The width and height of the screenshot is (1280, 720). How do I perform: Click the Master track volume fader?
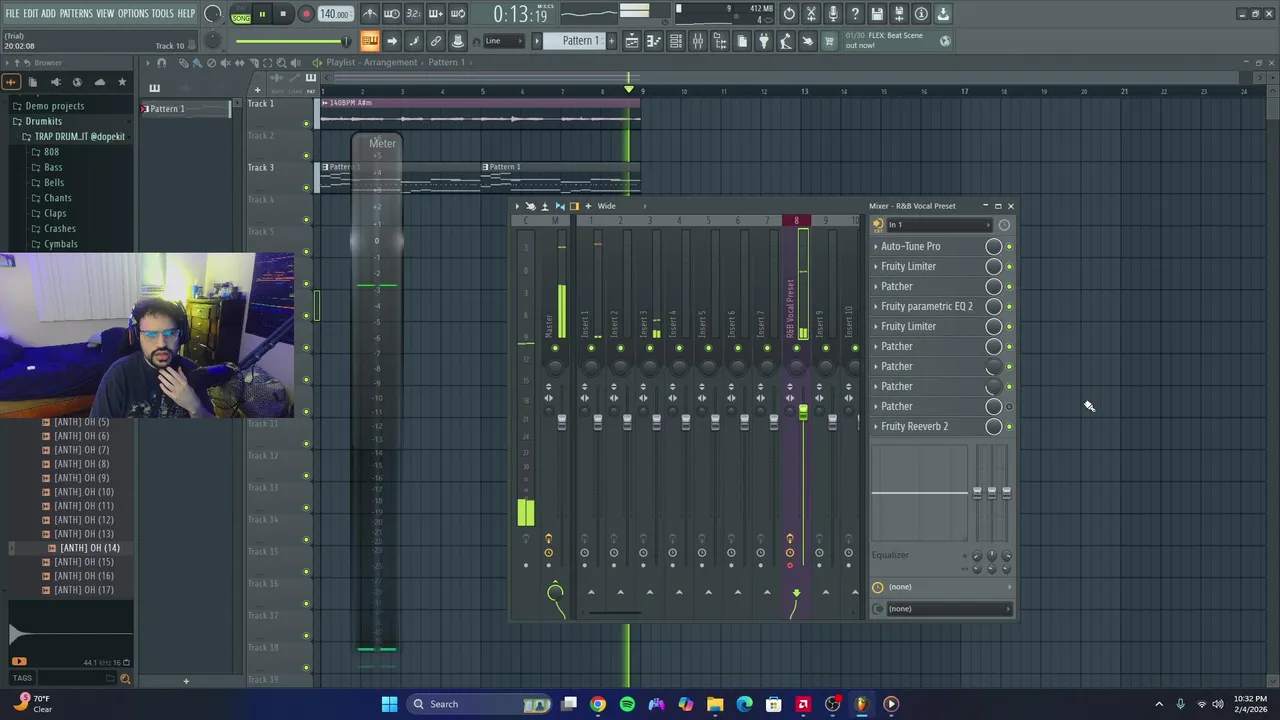click(562, 423)
